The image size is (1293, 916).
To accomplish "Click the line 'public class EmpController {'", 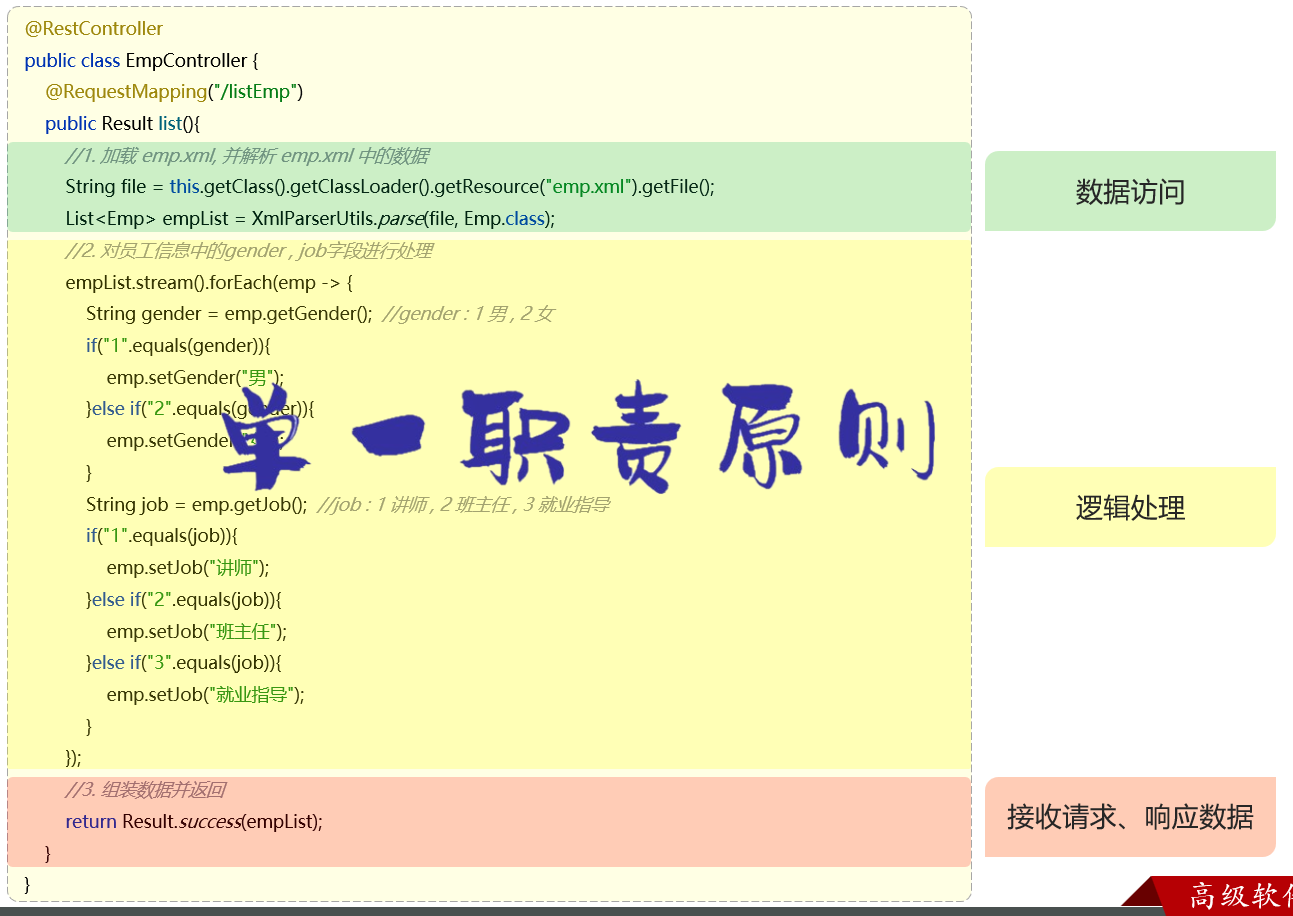I will (142, 61).
